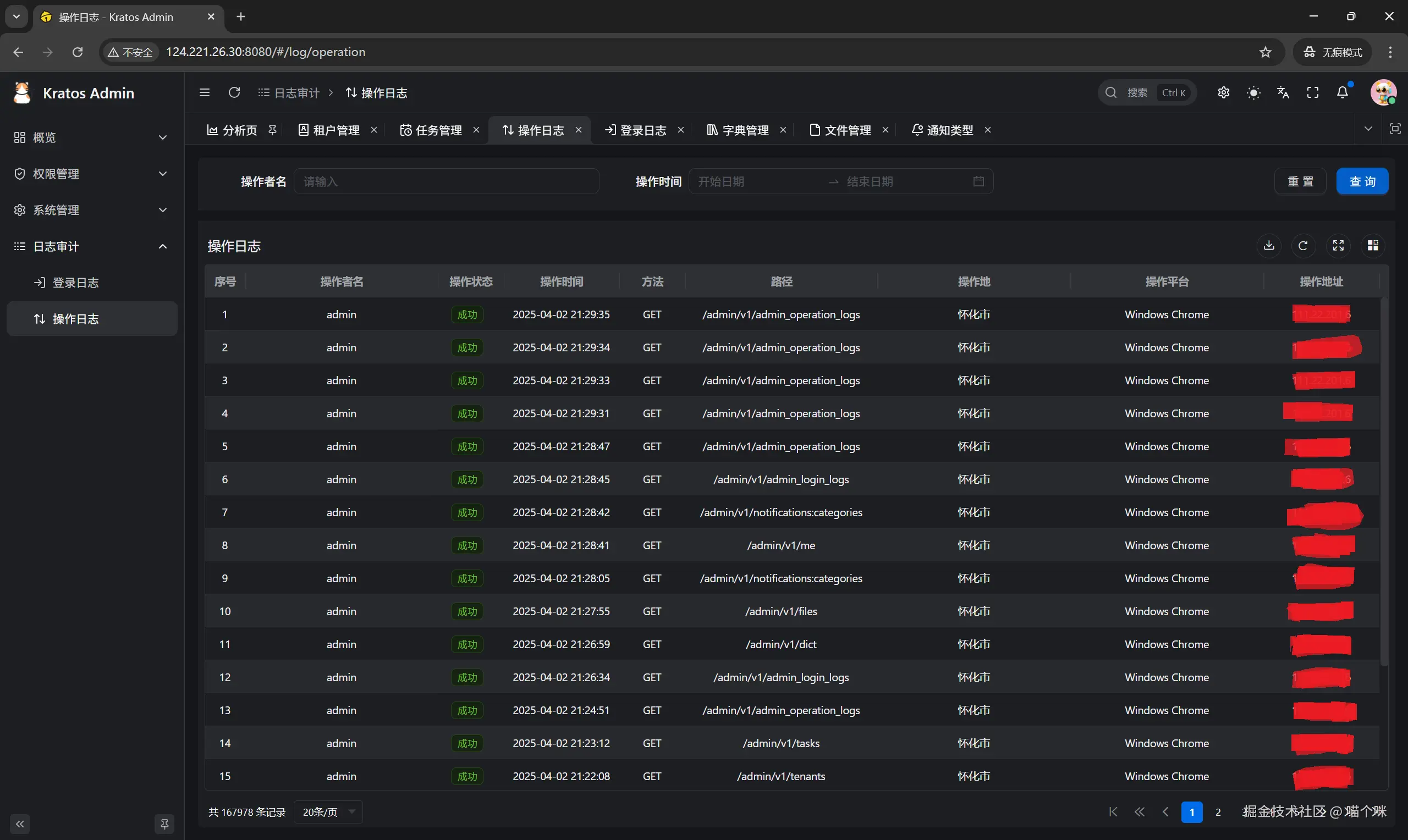Open the settings gear in header

click(1223, 92)
